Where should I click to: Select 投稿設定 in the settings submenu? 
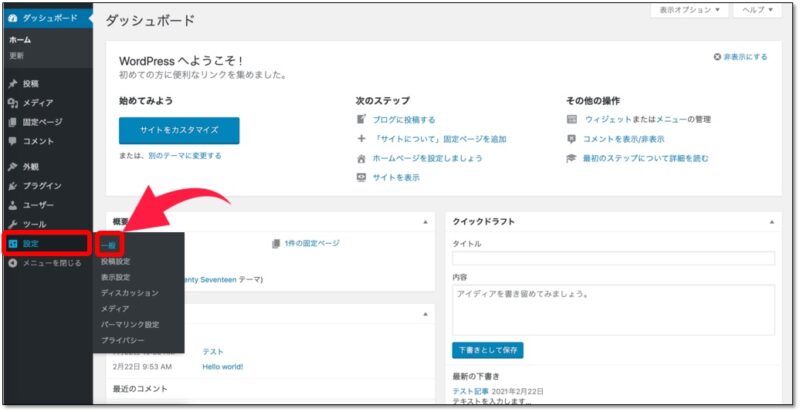[115, 261]
